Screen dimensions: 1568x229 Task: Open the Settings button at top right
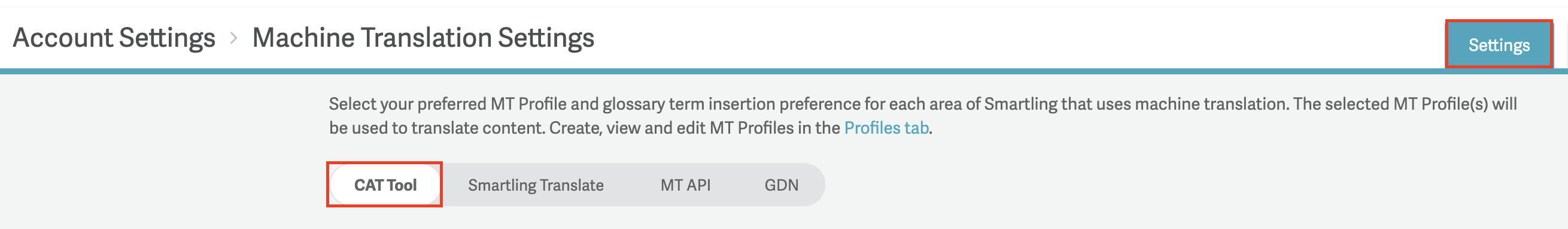tap(1499, 44)
